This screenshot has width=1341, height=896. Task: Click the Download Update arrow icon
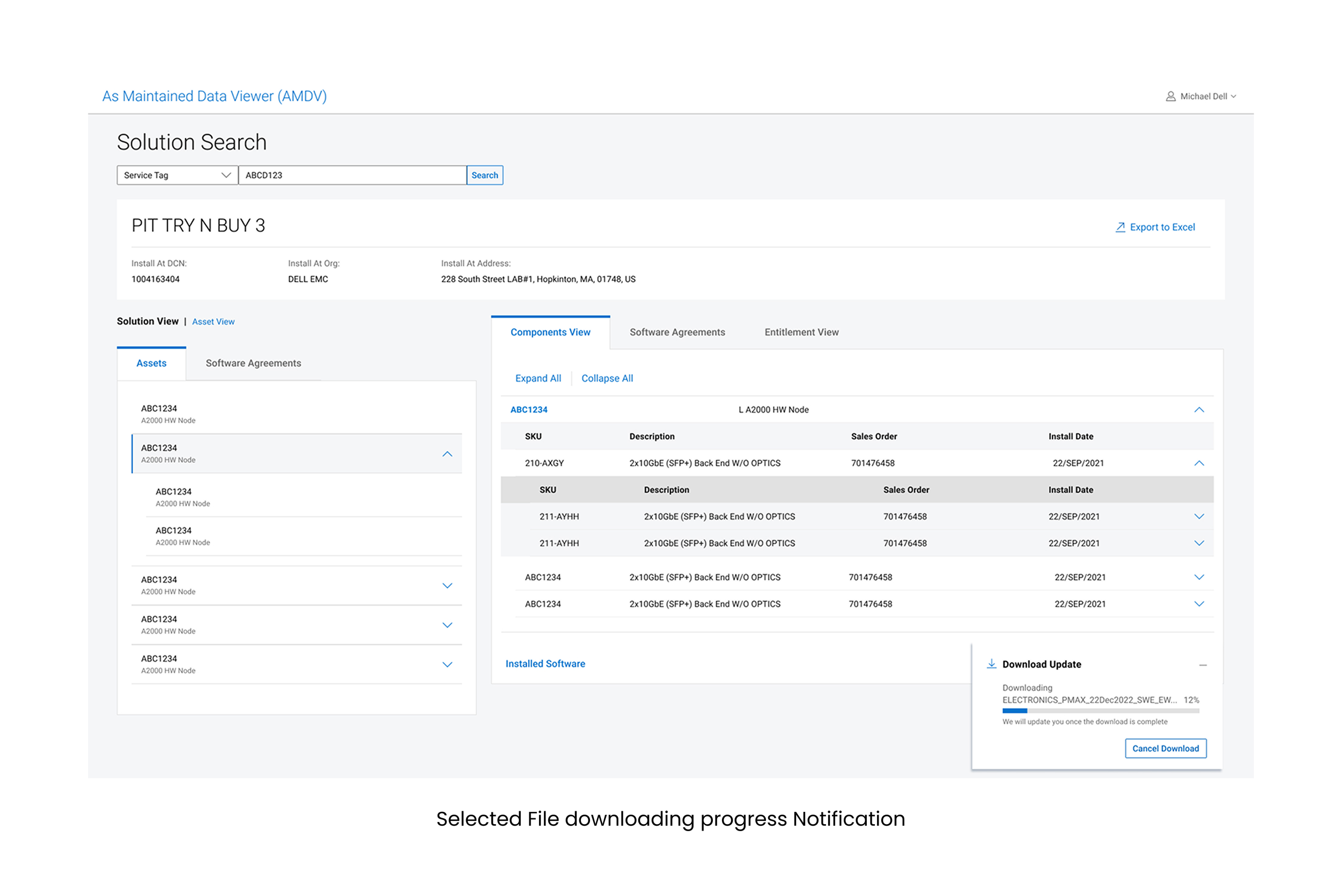pos(992,664)
